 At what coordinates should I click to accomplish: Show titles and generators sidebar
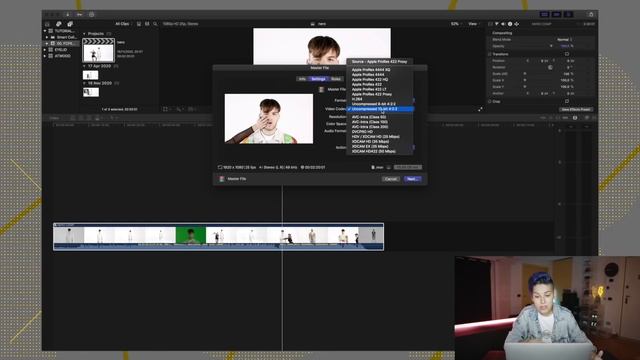click(x=70, y=24)
